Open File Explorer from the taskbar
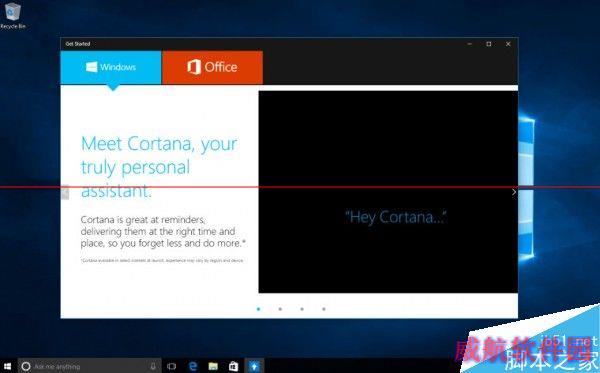Image resolution: width=600 pixels, height=373 pixels. coord(213,366)
